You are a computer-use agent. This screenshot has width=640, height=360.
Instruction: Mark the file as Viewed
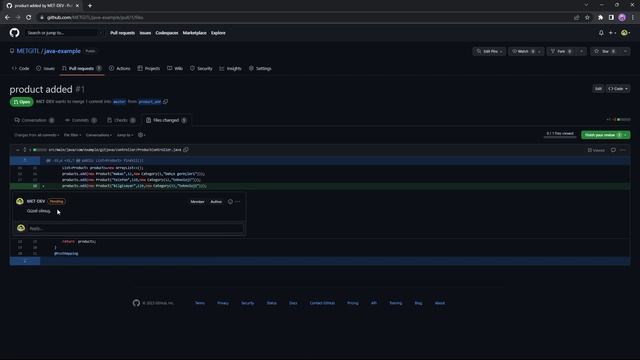(x=596, y=150)
